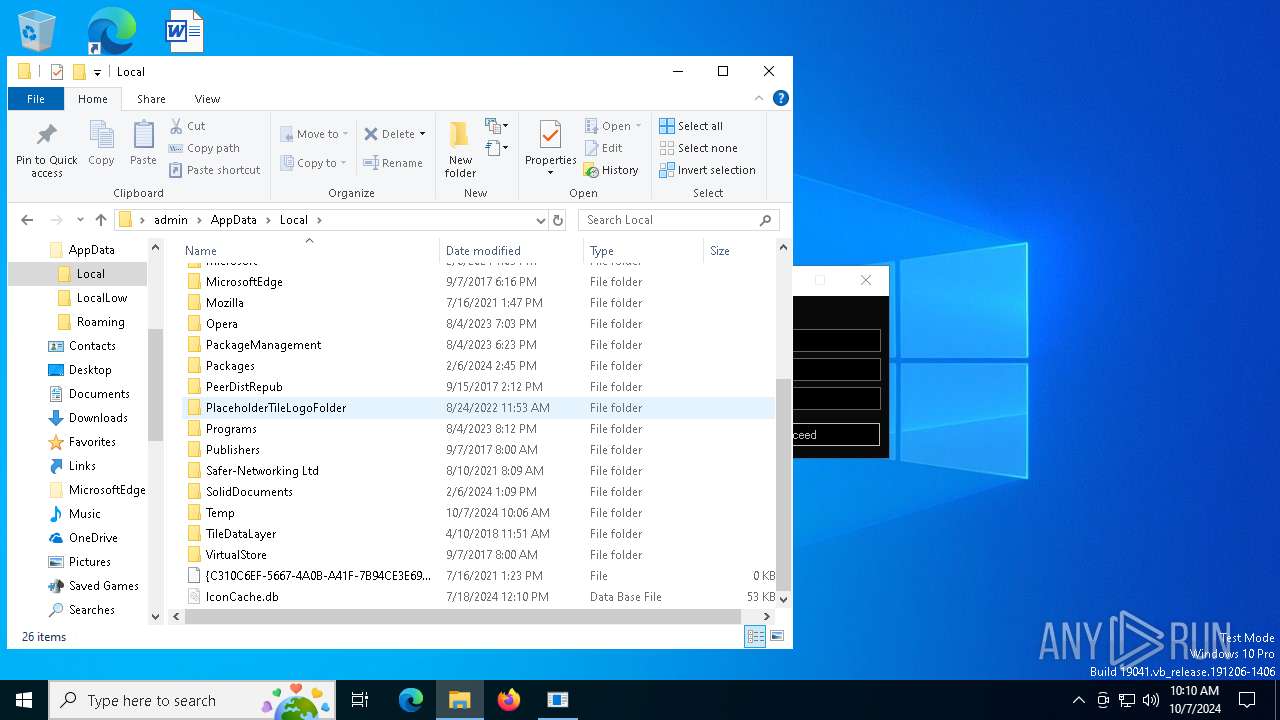This screenshot has width=1280, height=720.
Task: Select Downloads in the navigation pane
Action: tap(98, 418)
